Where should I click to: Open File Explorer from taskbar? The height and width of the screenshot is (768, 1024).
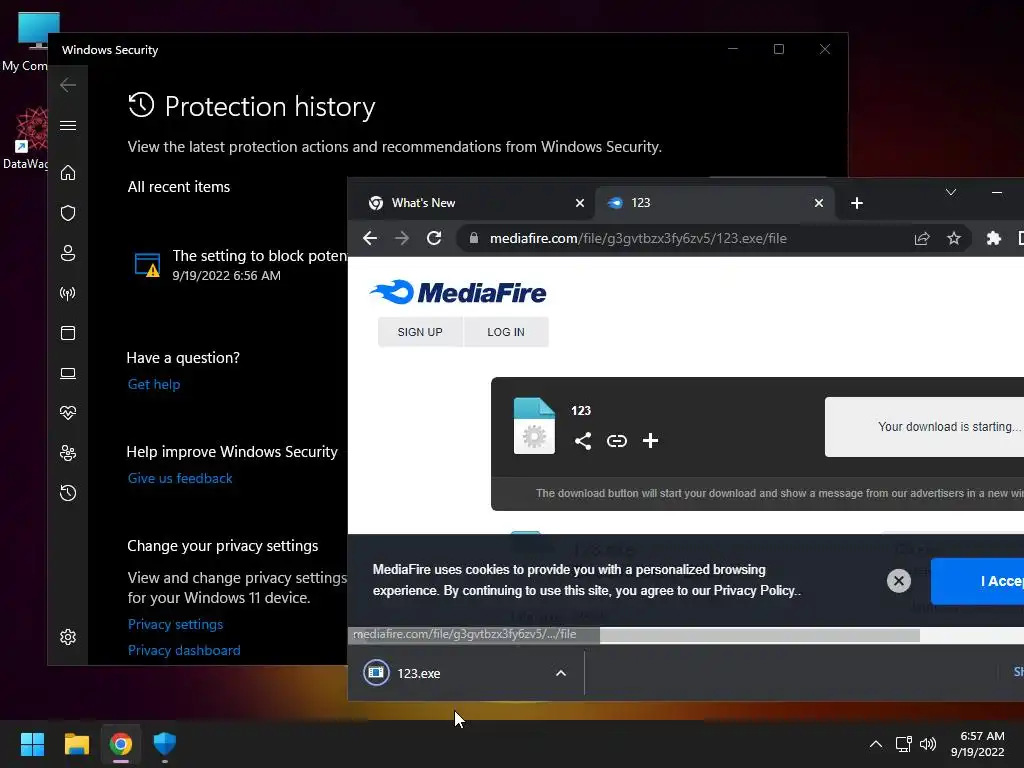(76, 744)
